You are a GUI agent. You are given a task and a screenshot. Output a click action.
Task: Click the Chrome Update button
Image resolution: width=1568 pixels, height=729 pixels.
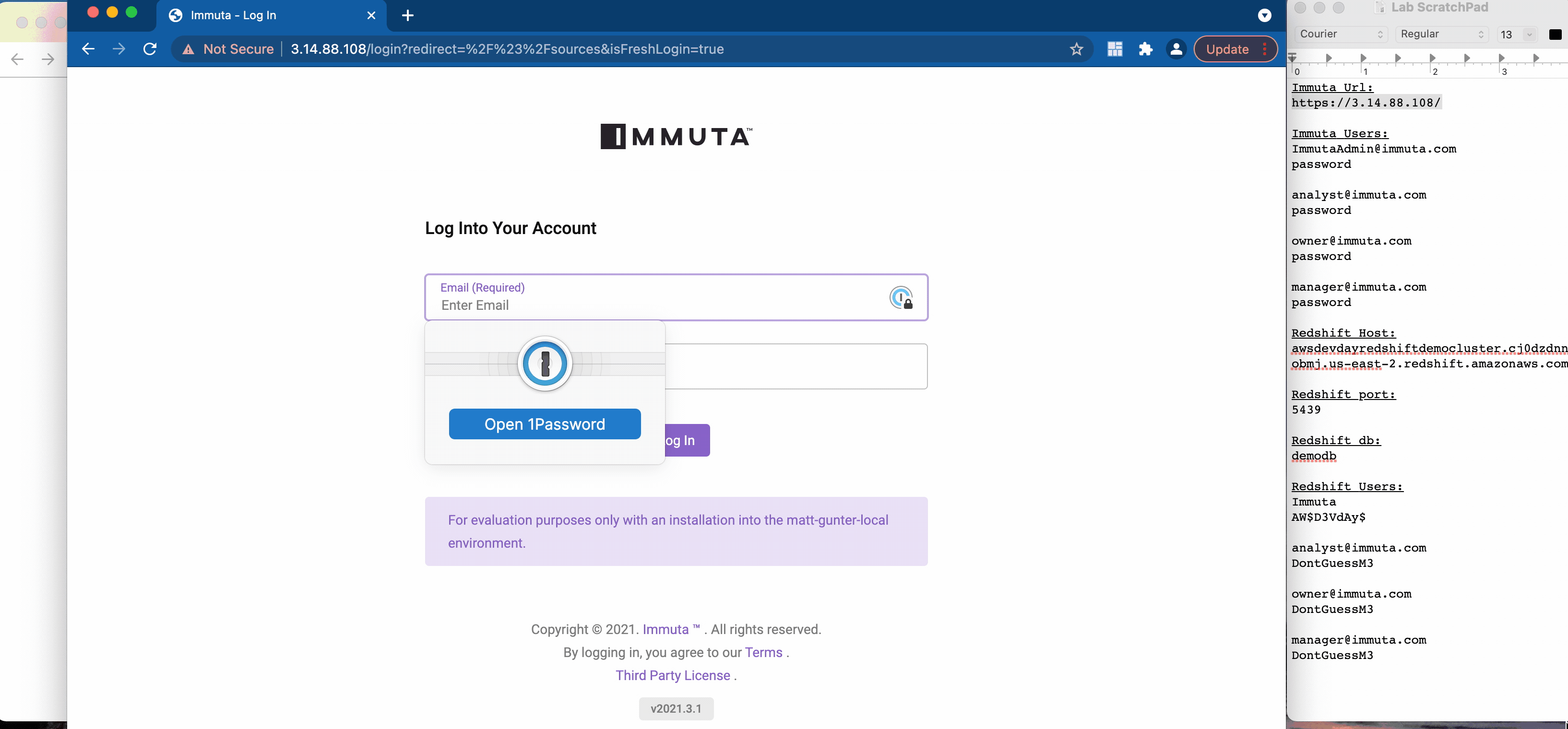click(x=1227, y=49)
